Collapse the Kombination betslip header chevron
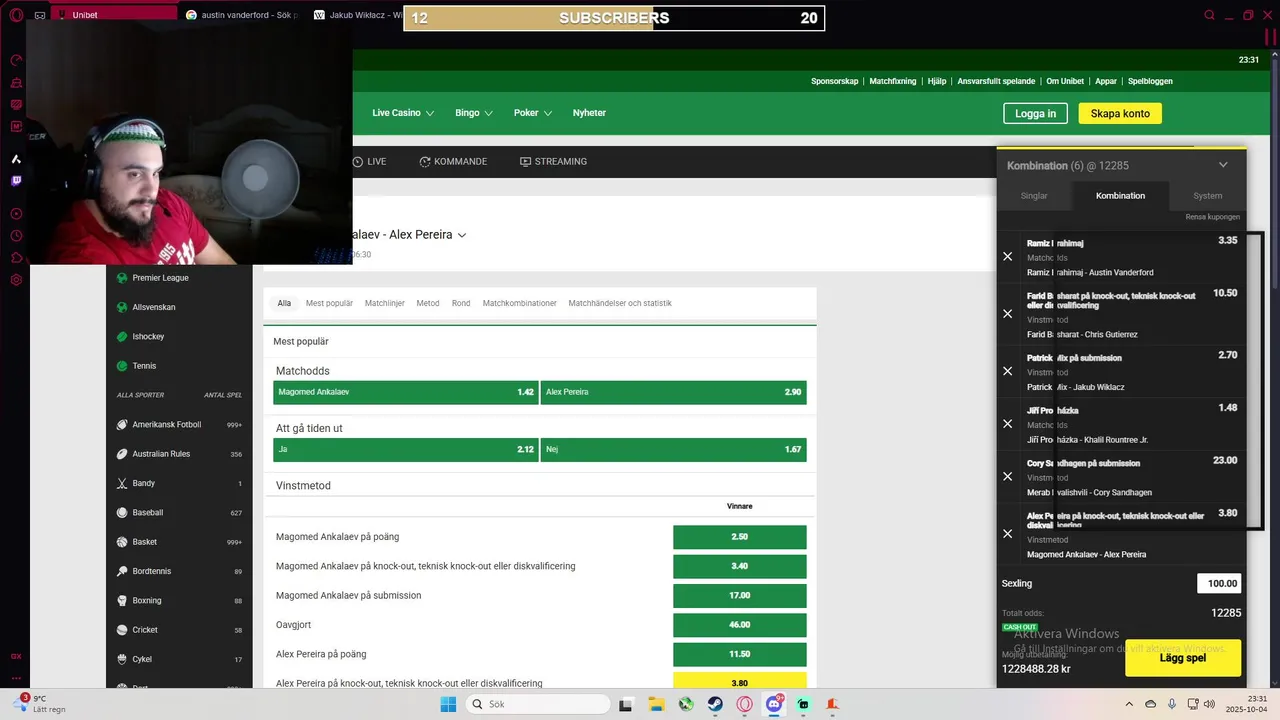This screenshot has height=720, width=1280. [1223, 165]
